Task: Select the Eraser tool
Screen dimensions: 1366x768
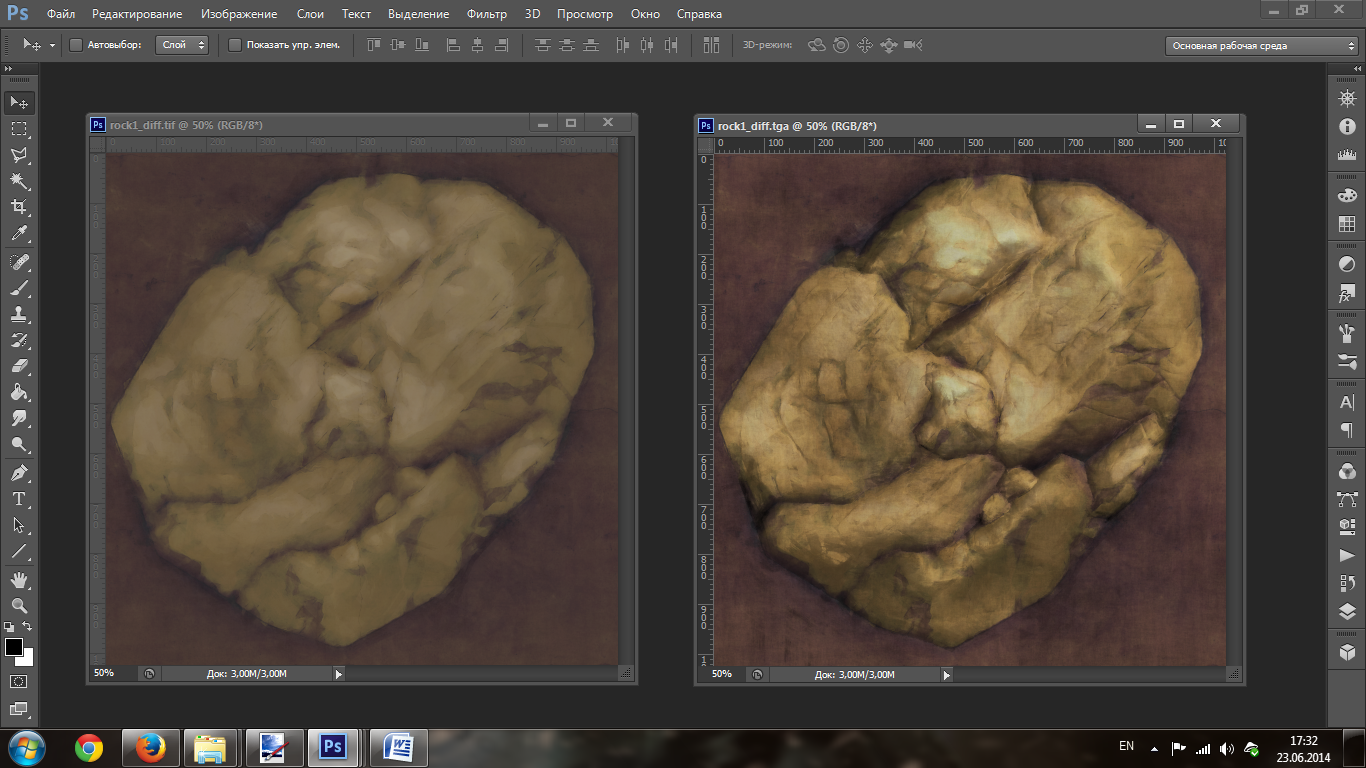Action: click(x=19, y=366)
